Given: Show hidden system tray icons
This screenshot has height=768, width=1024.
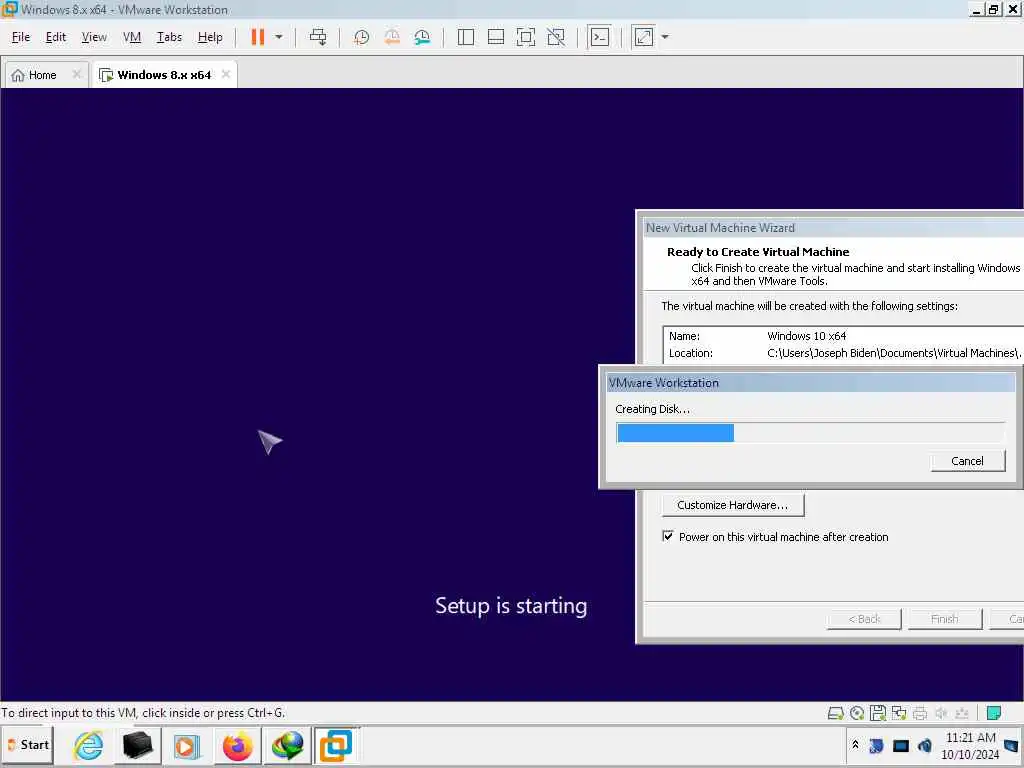Looking at the screenshot, I should point(856,744).
